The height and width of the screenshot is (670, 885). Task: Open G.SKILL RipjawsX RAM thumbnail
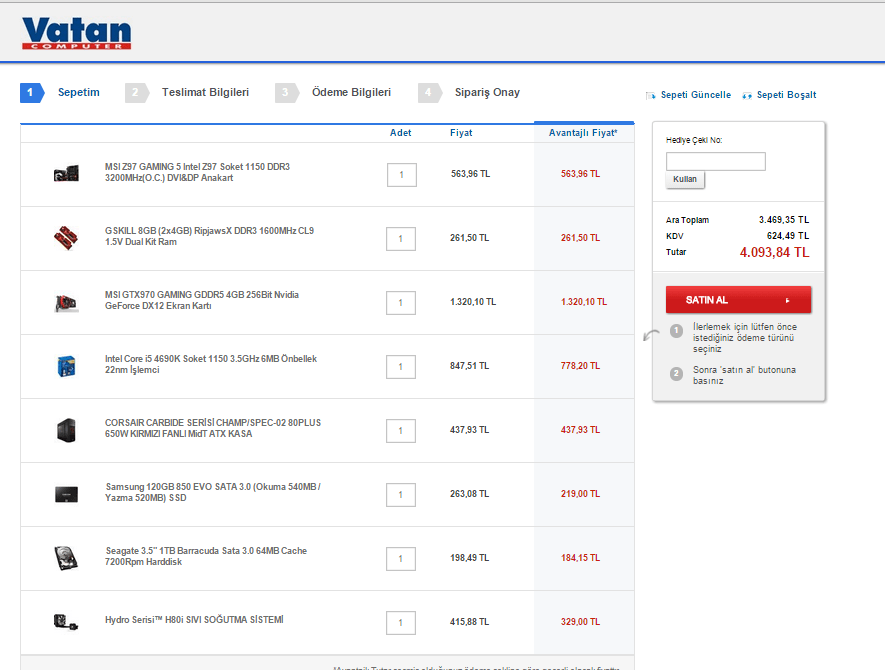pos(66,238)
